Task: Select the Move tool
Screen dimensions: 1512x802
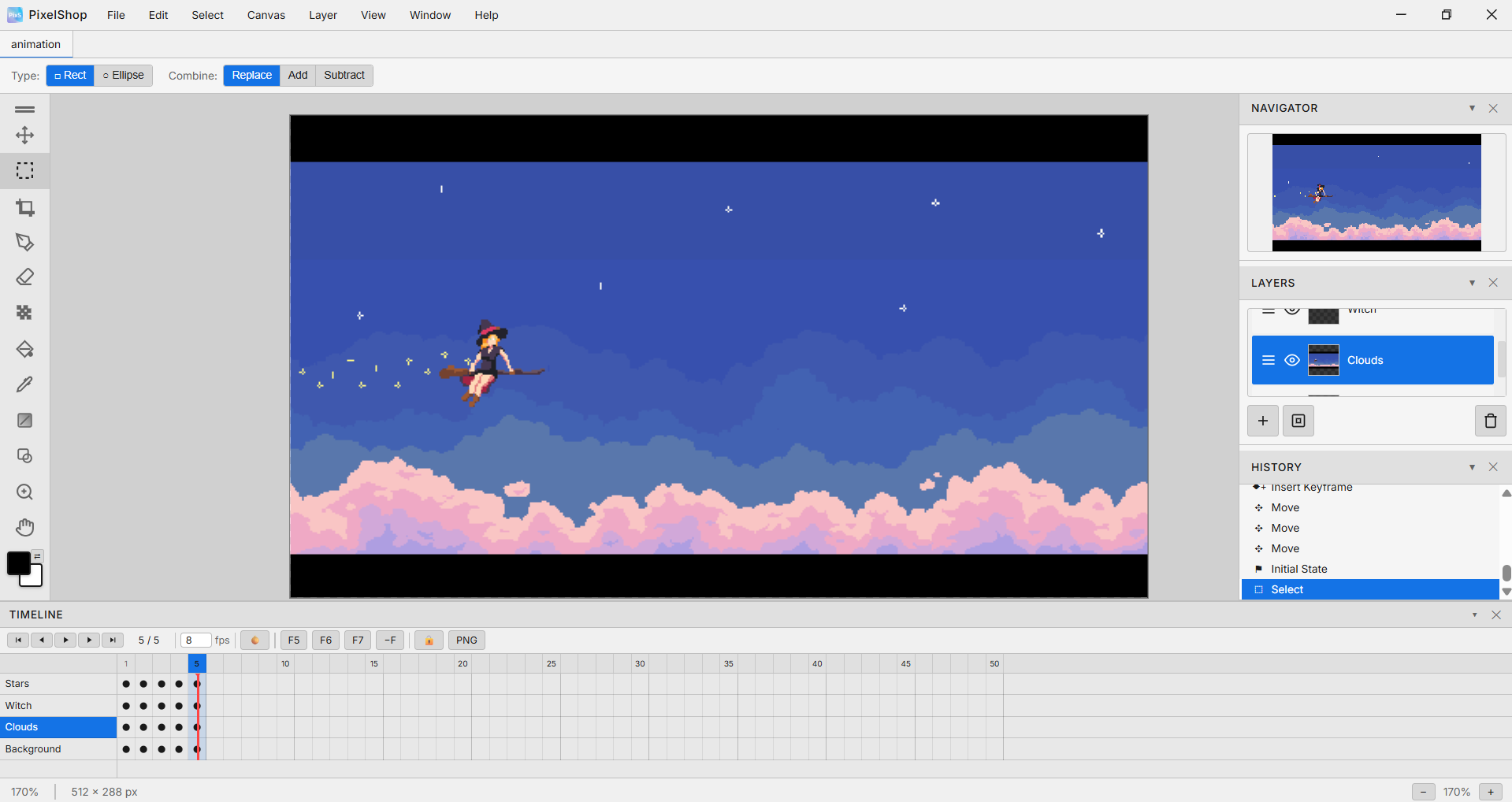Action: coord(25,136)
